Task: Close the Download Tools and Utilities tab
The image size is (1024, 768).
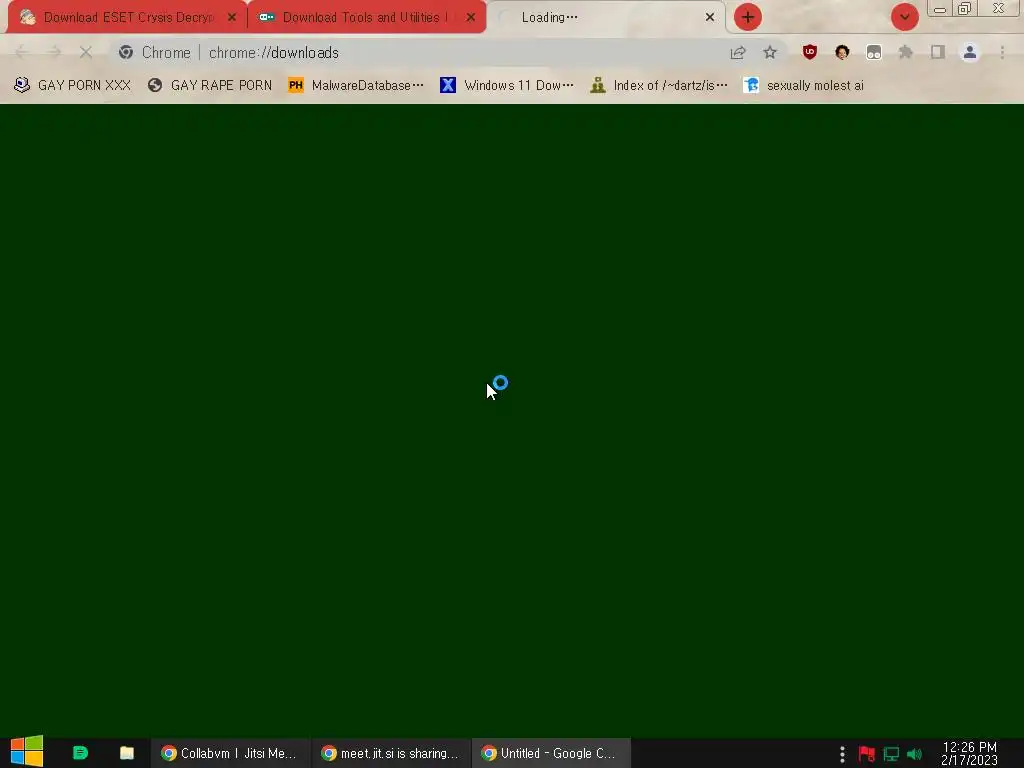Action: coord(471,18)
